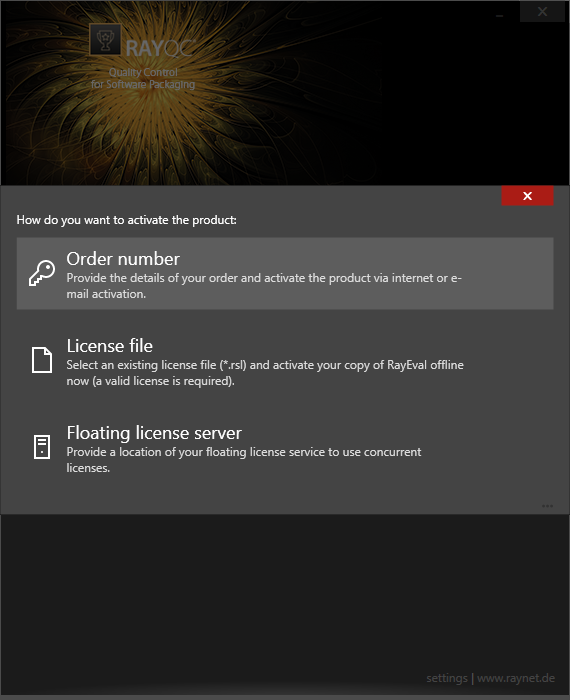
Task: Close the RayQC window
Action: pyautogui.click(x=542, y=12)
